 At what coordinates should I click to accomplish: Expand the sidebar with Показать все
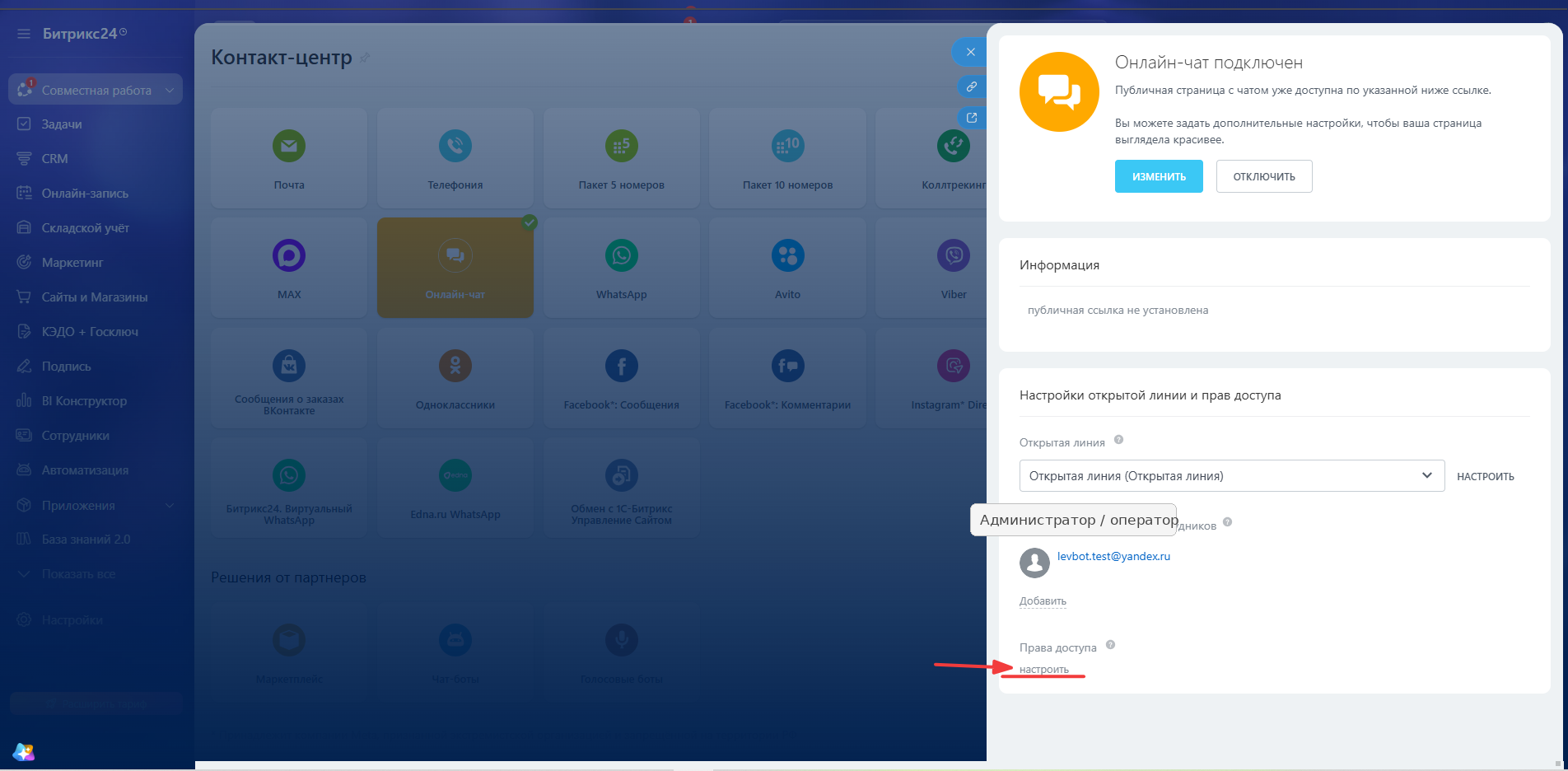78,574
